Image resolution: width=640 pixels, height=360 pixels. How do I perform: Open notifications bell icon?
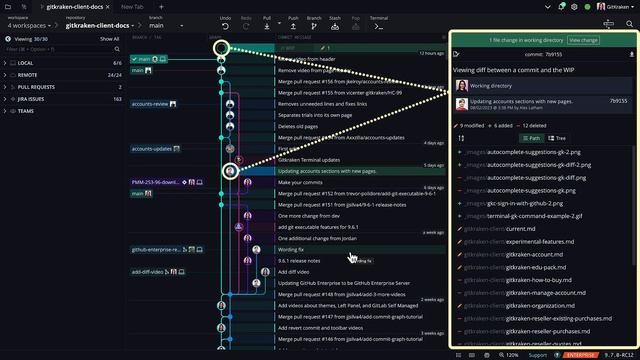click(x=561, y=7)
